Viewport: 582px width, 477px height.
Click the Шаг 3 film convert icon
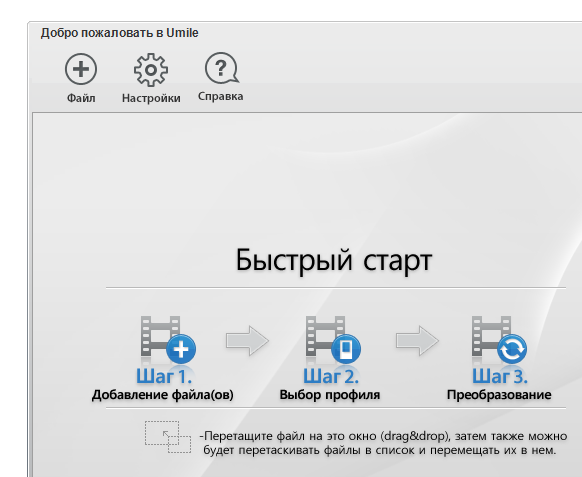(499, 339)
